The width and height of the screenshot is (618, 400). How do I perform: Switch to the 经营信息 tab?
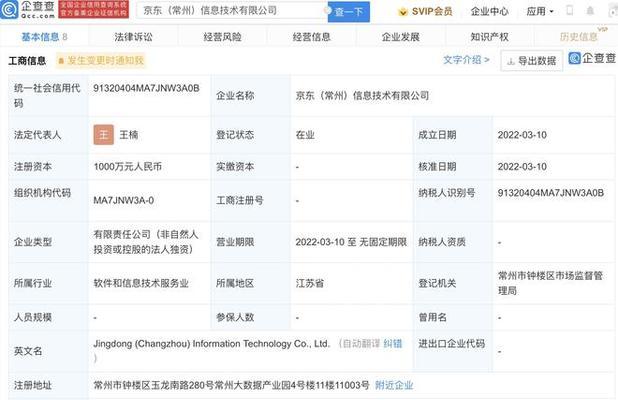pyautogui.click(x=311, y=37)
